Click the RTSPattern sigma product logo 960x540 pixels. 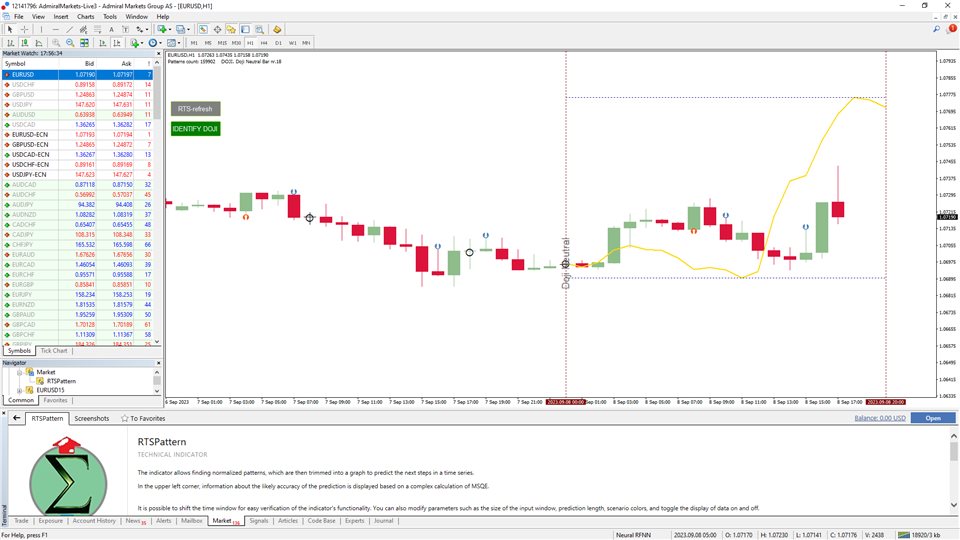coord(67,476)
